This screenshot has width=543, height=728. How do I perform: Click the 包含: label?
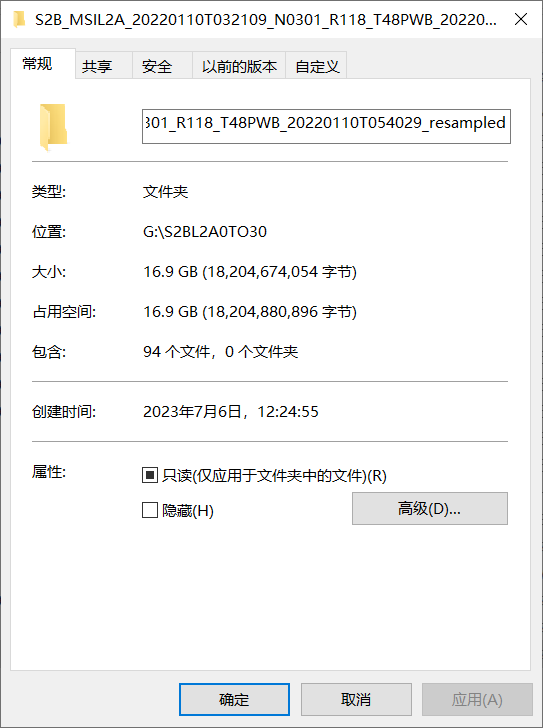pyautogui.click(x=49, y=352)
